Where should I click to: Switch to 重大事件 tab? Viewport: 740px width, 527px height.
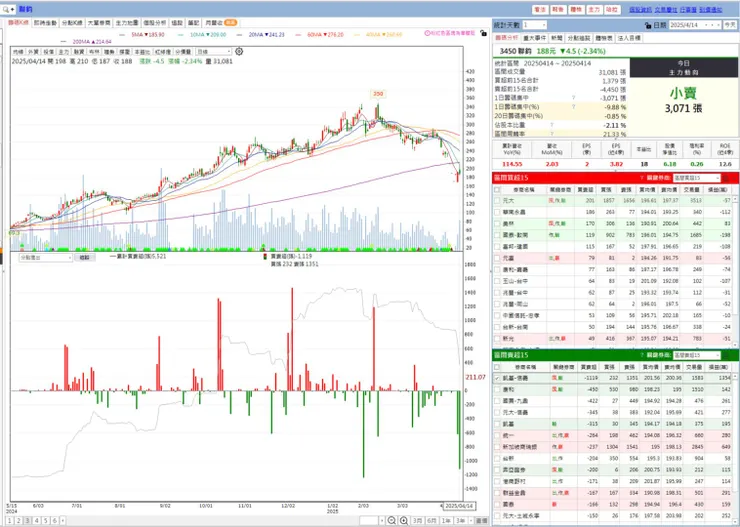pos(534,38)
